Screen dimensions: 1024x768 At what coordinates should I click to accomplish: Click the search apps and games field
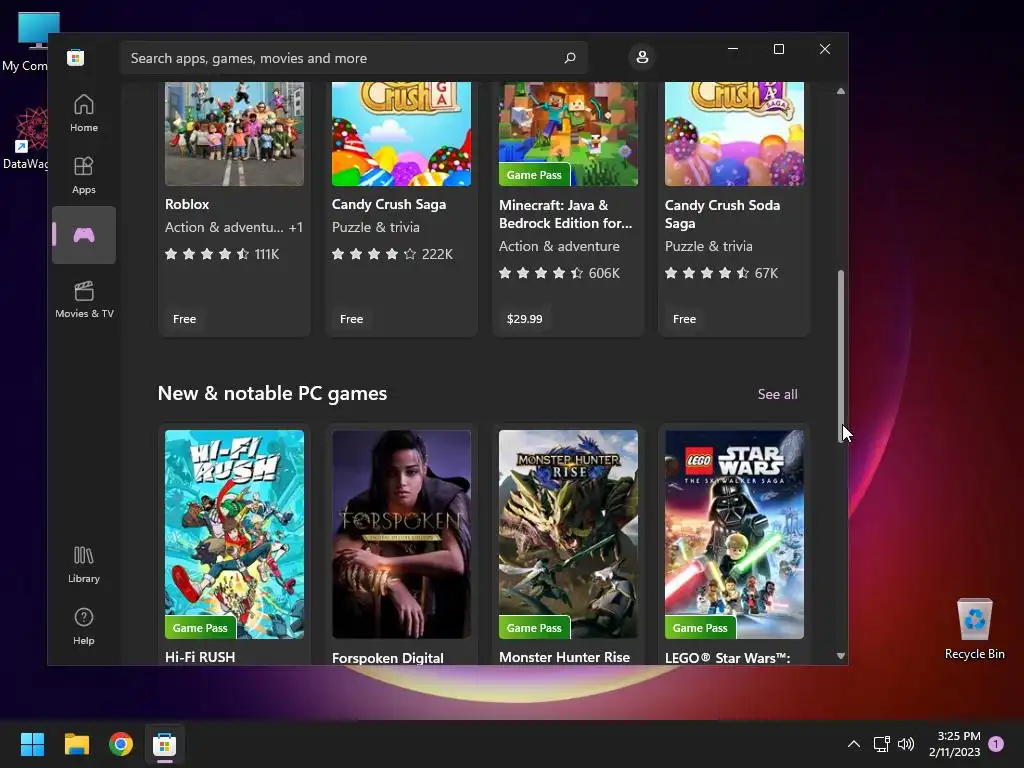pos(353,58)
